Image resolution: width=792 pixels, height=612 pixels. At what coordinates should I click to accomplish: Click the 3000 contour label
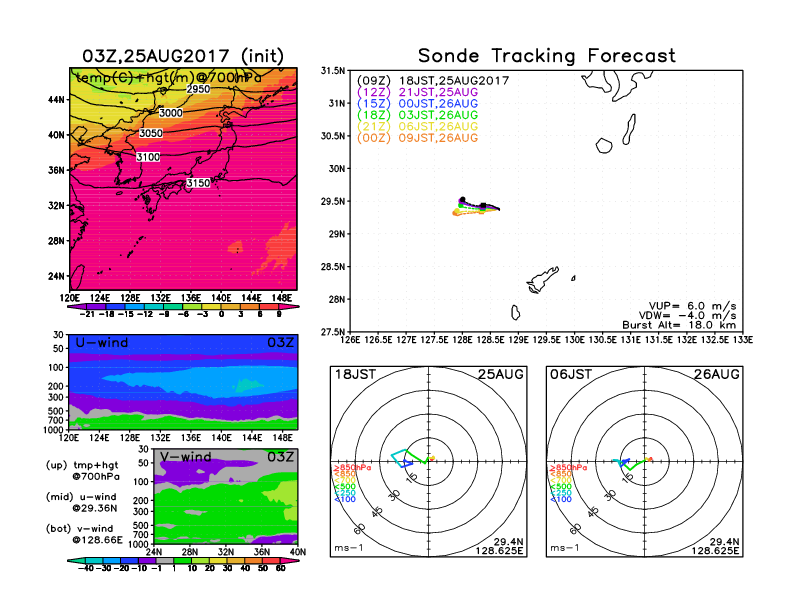pos(171,113)
